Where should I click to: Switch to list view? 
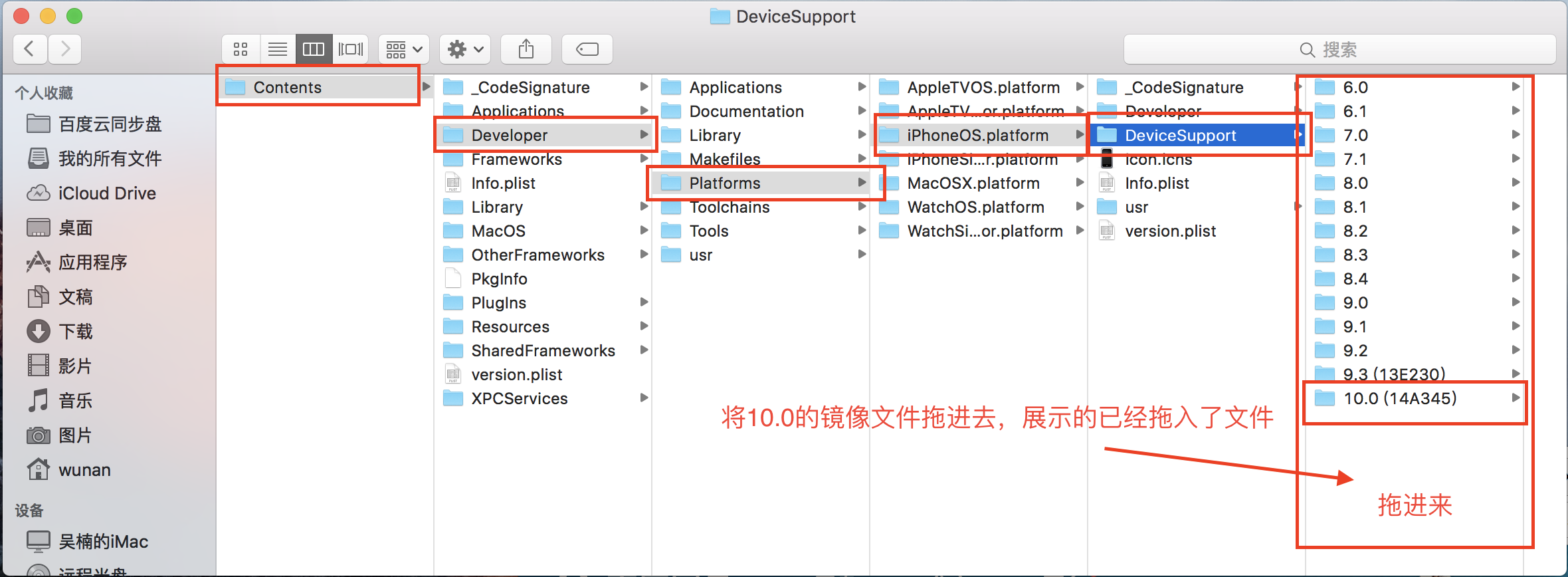278,49
